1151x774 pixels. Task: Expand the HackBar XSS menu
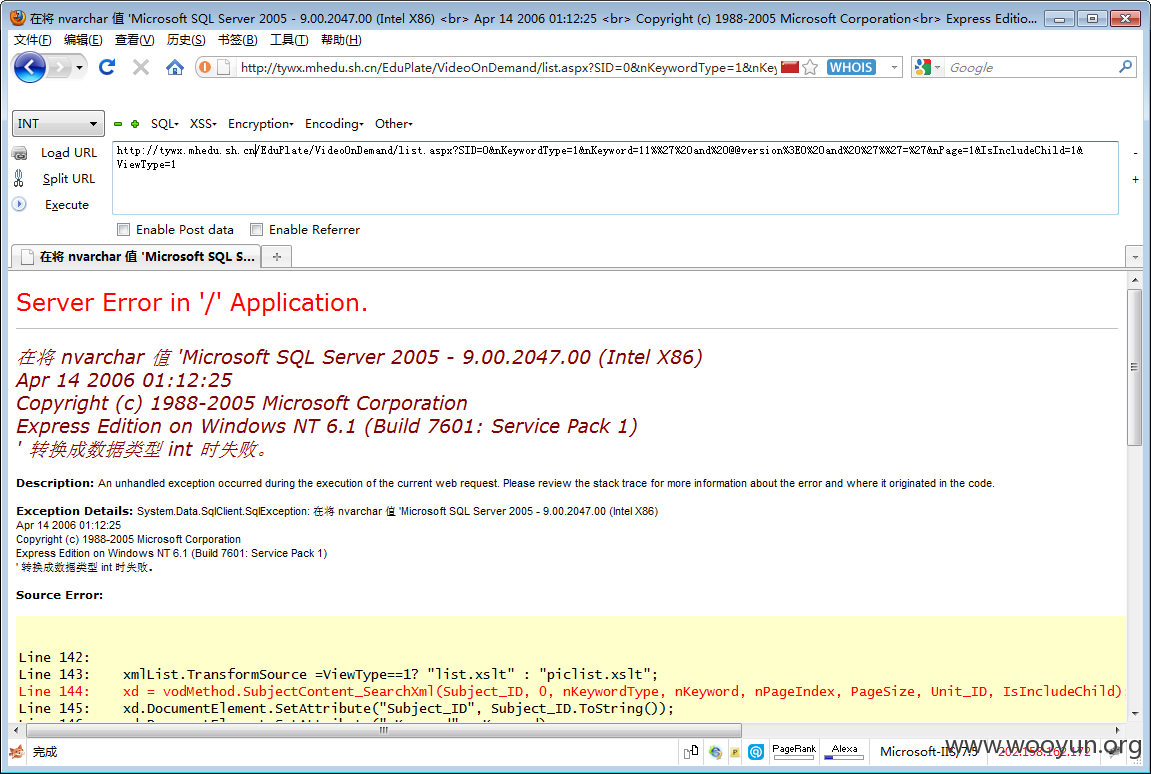tap(203, 123)
